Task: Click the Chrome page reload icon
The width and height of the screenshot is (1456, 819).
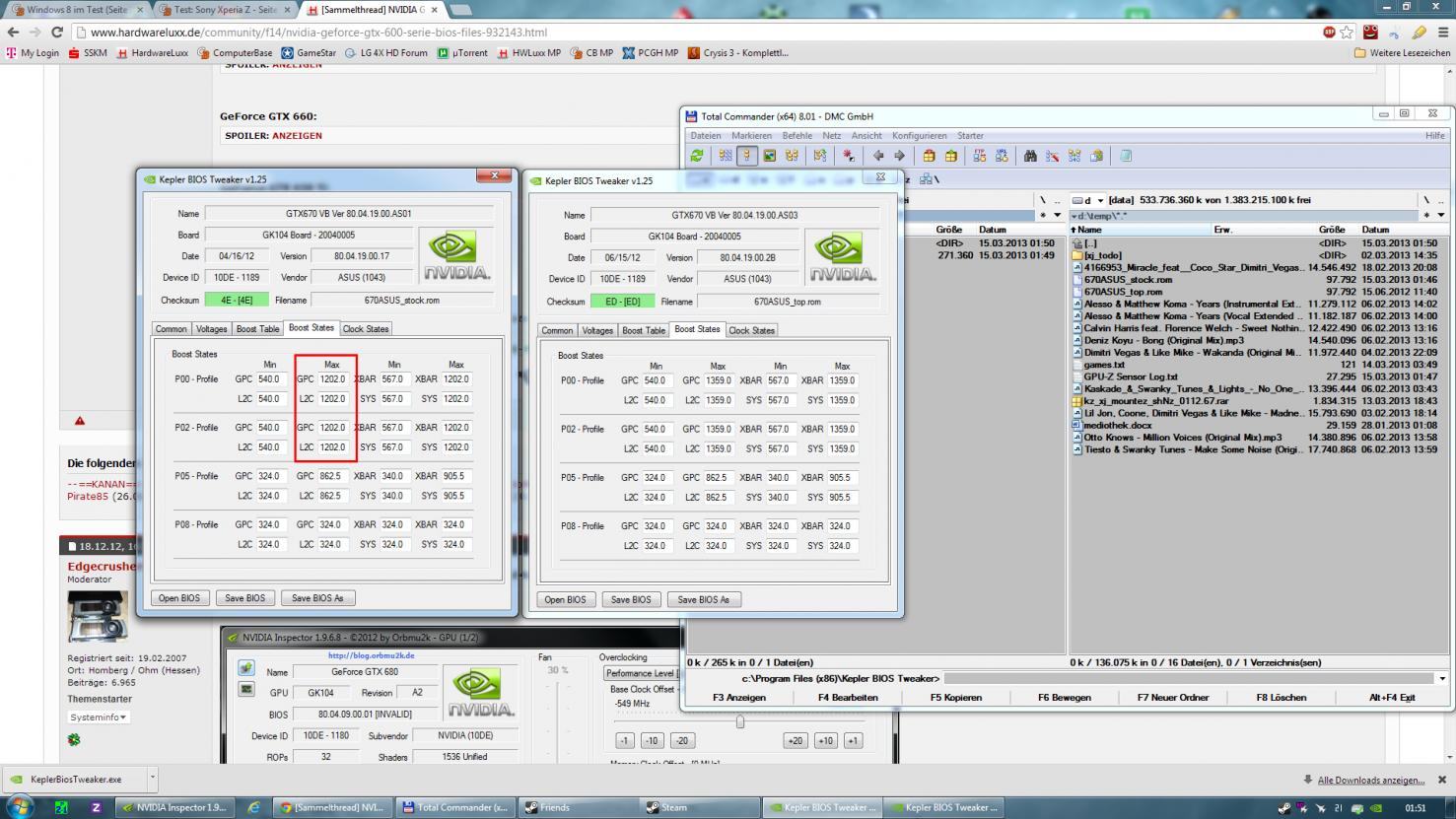Action: click(x=57, y=33)
